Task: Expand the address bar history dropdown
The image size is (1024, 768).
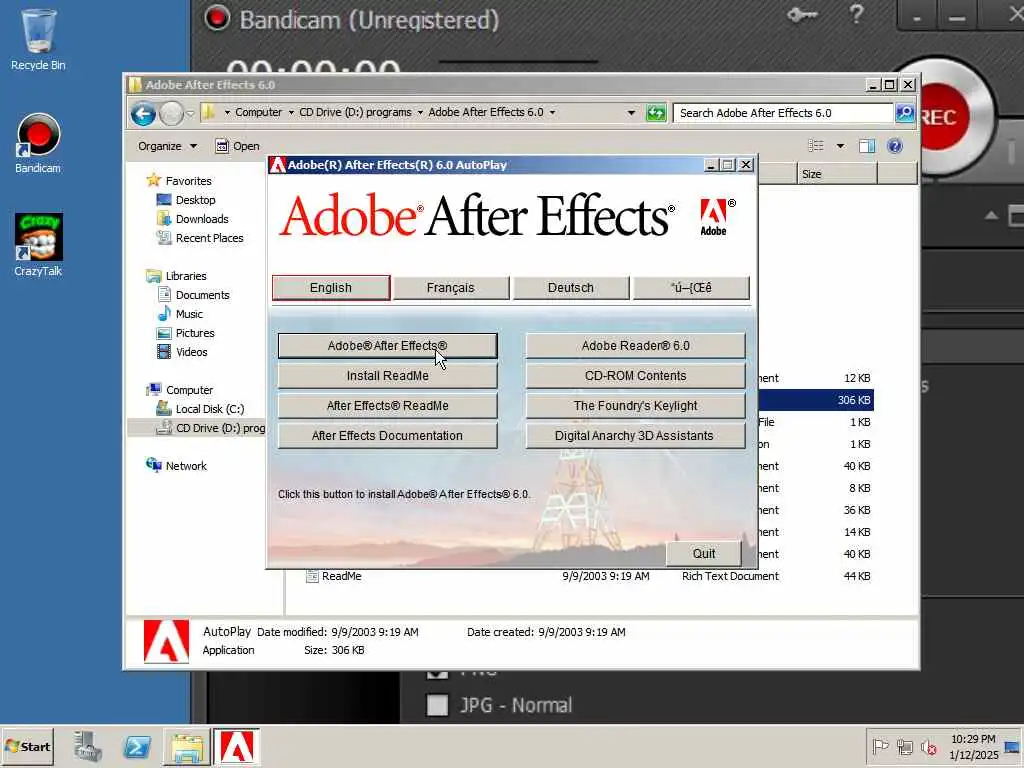Action: tap(631, 113)
